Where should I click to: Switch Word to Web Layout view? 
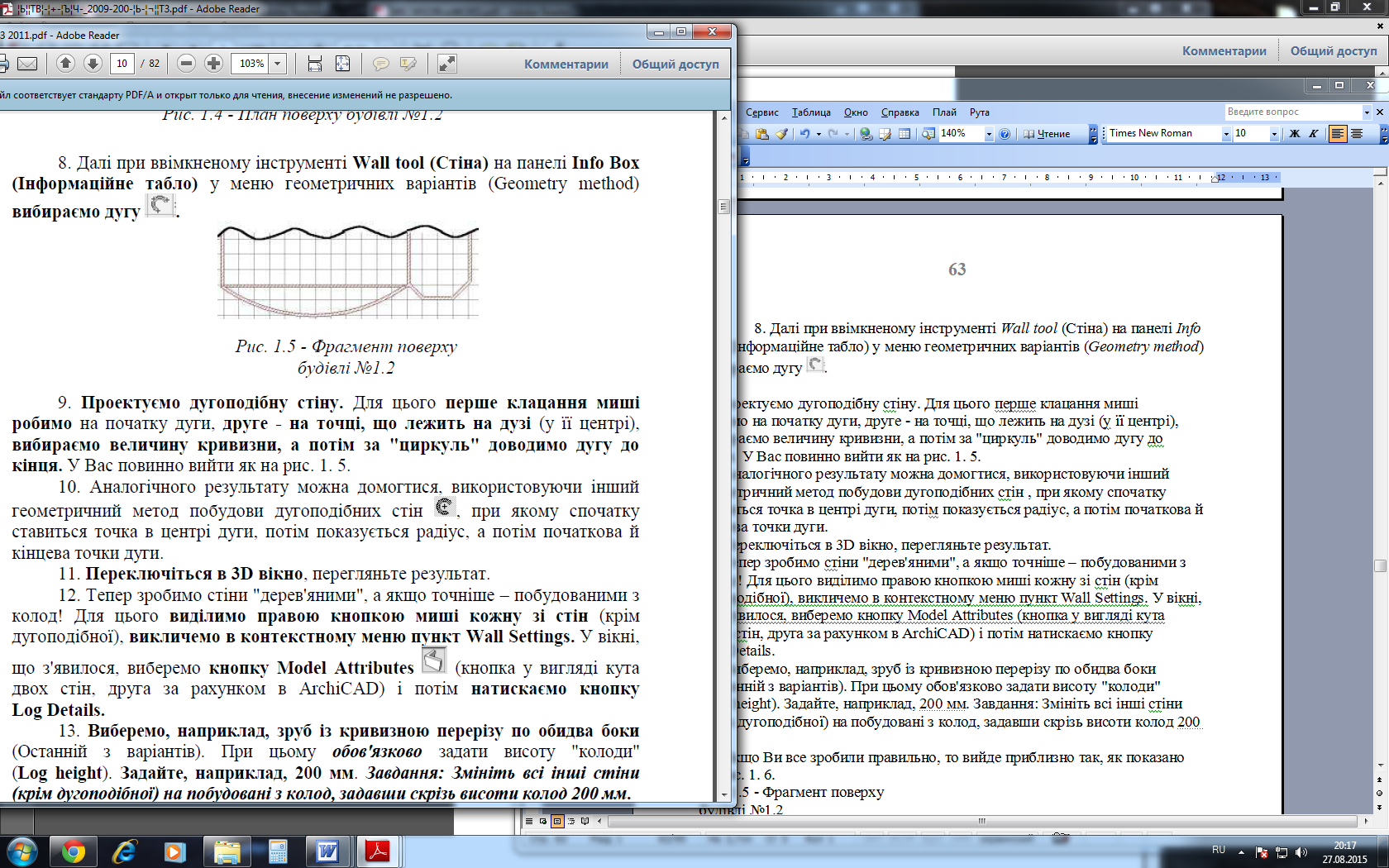[x=543, y=821]
